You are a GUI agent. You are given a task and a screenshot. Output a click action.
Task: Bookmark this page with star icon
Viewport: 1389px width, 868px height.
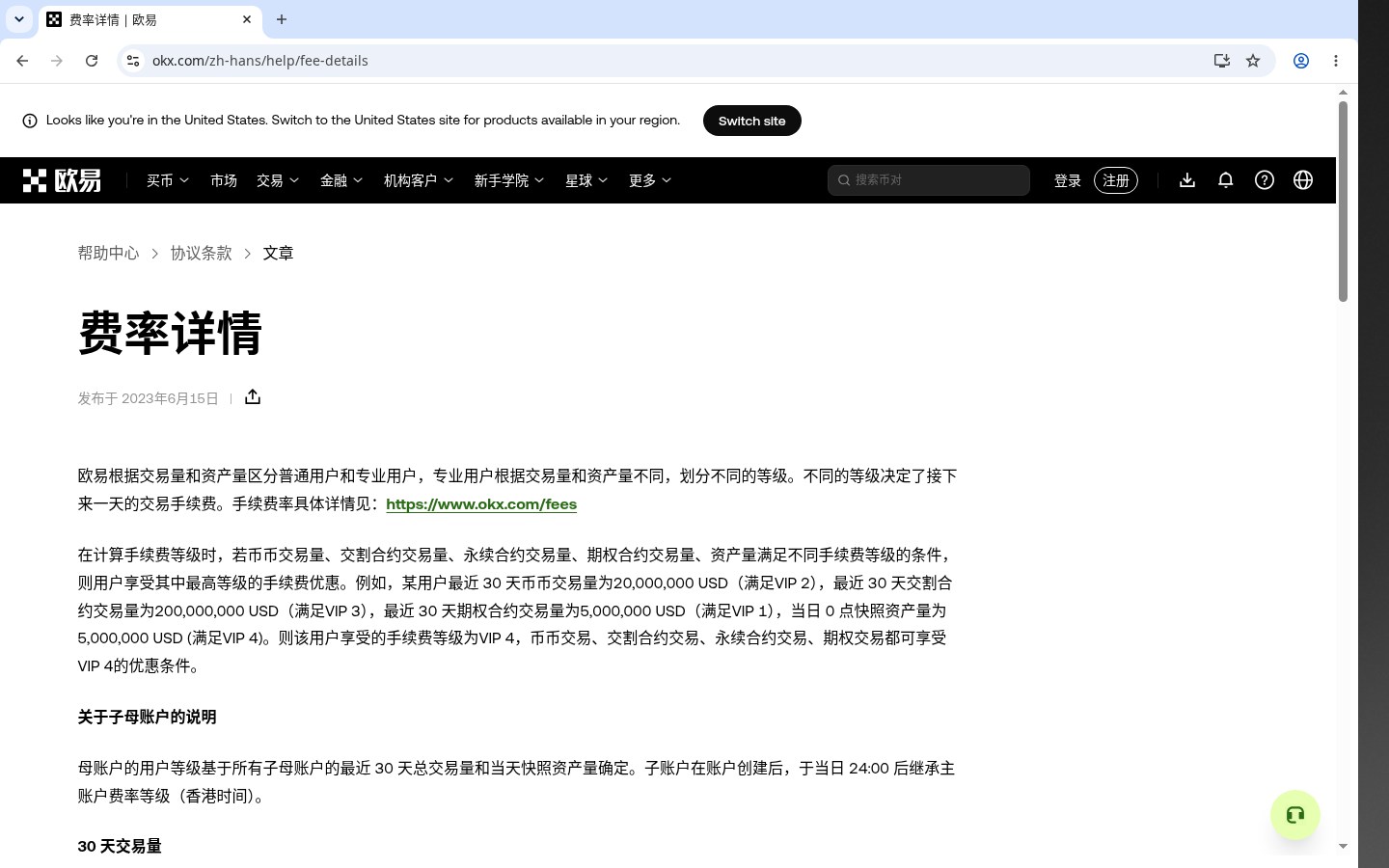1253,61
